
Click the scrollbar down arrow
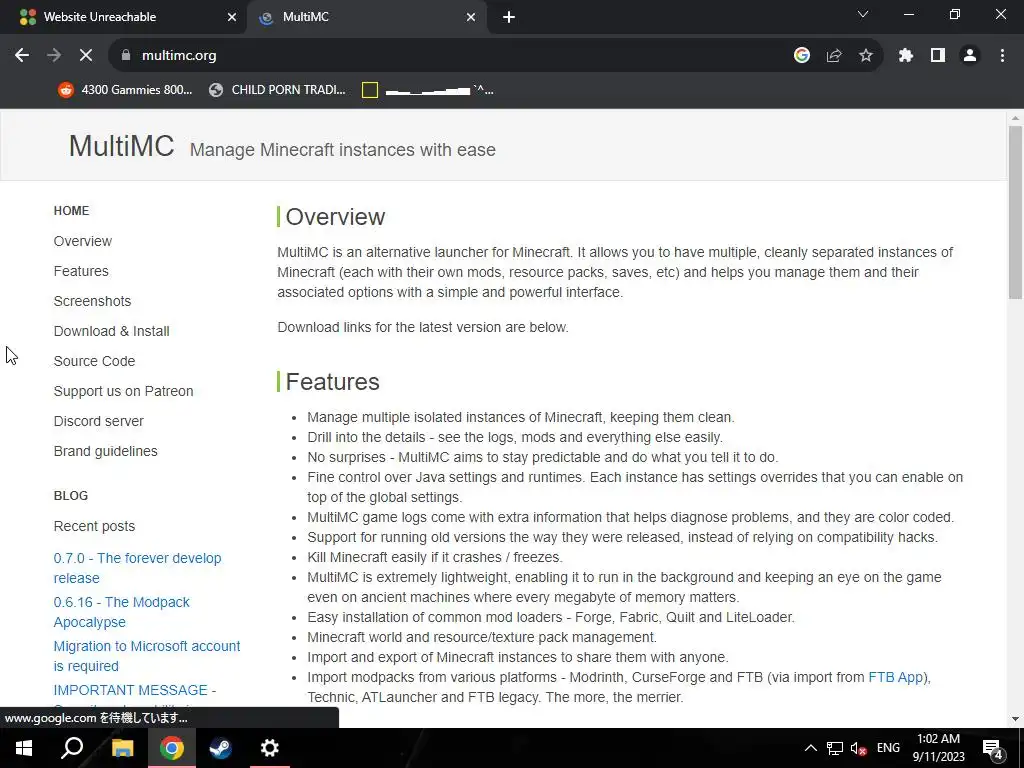pyautogui.click(x=1015, y=719)
